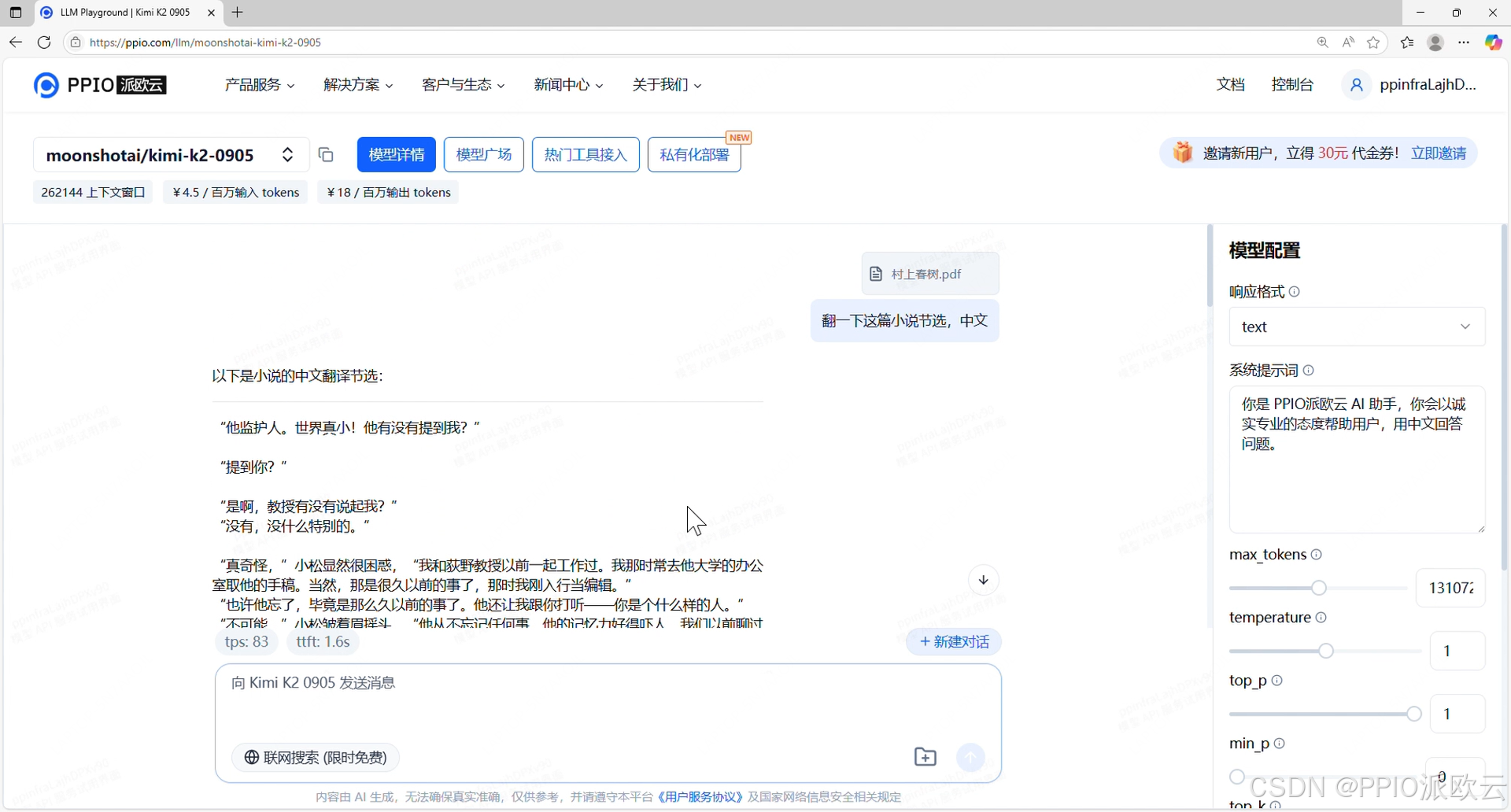Click the browser back arrow

point(16,42)
